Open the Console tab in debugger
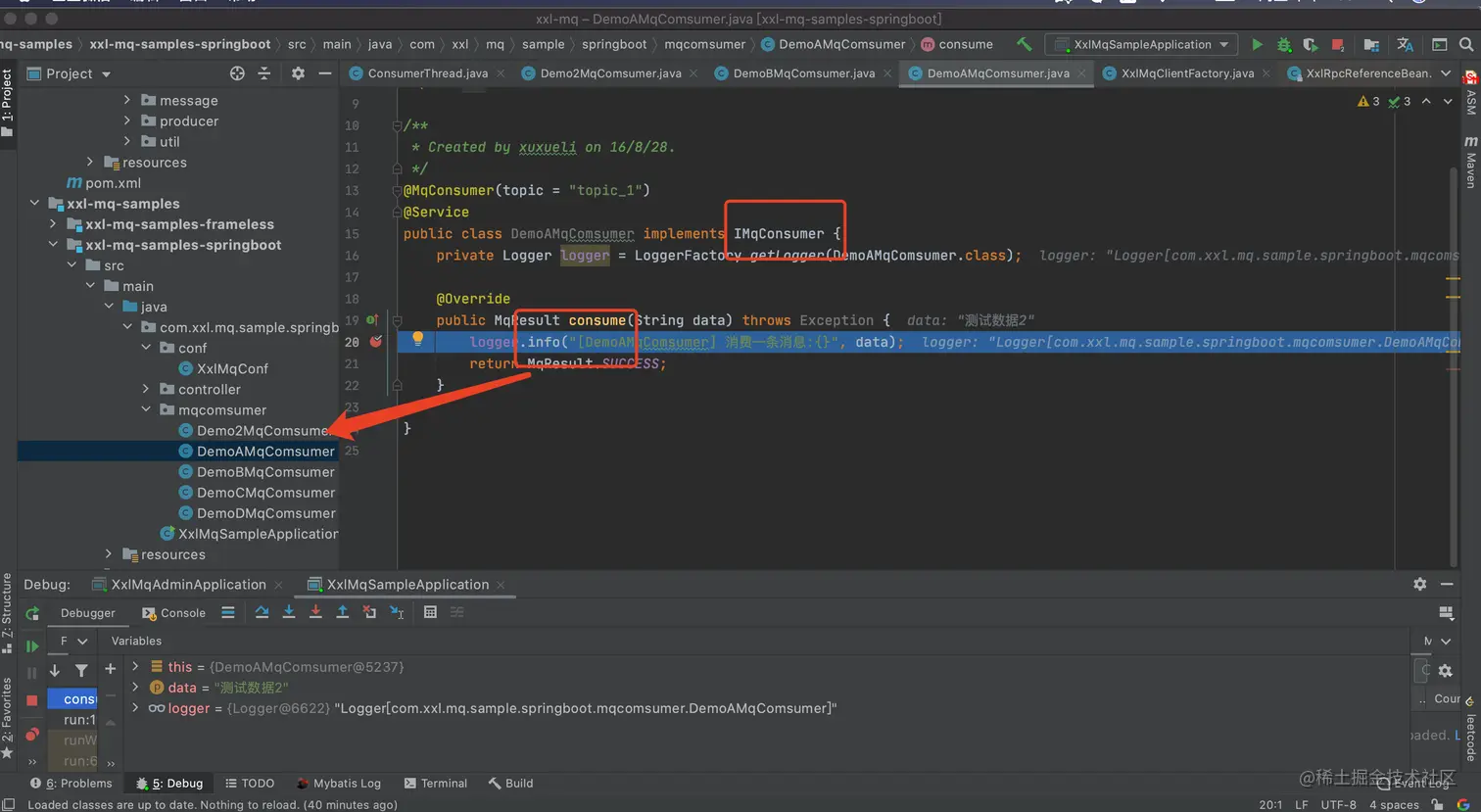 [174, 613]
